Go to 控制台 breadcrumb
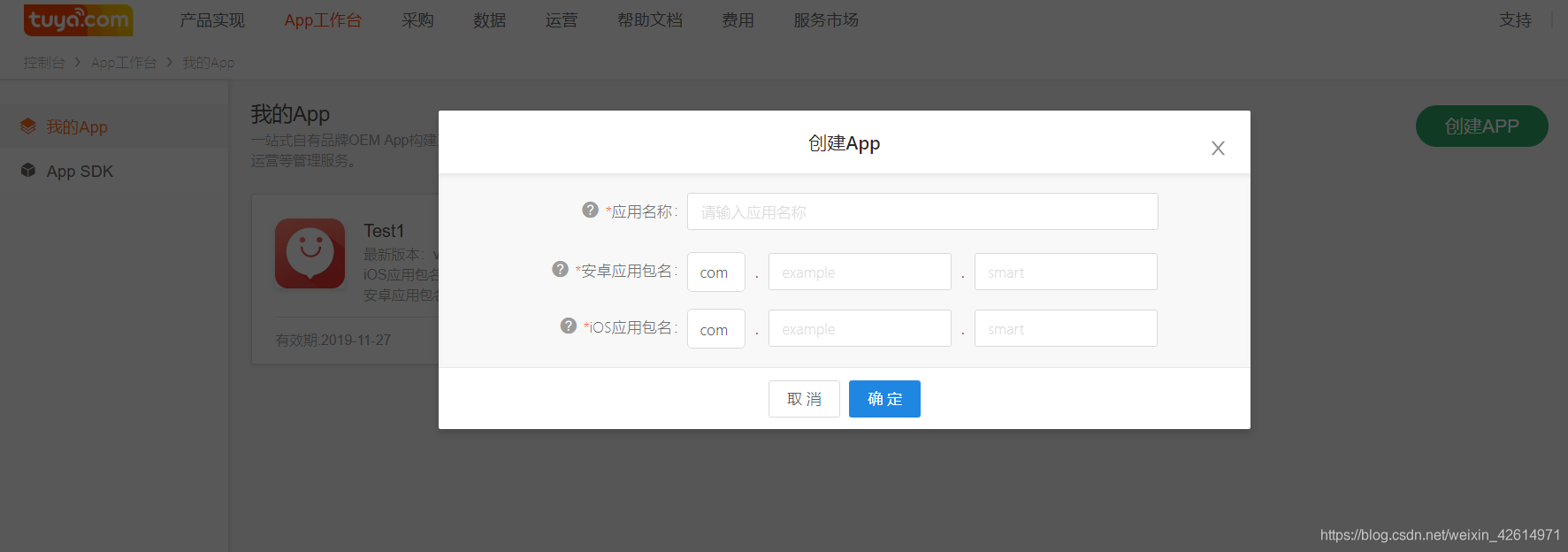The width and height of the screenshot is (1568, 552). click(x=44, y=62)
